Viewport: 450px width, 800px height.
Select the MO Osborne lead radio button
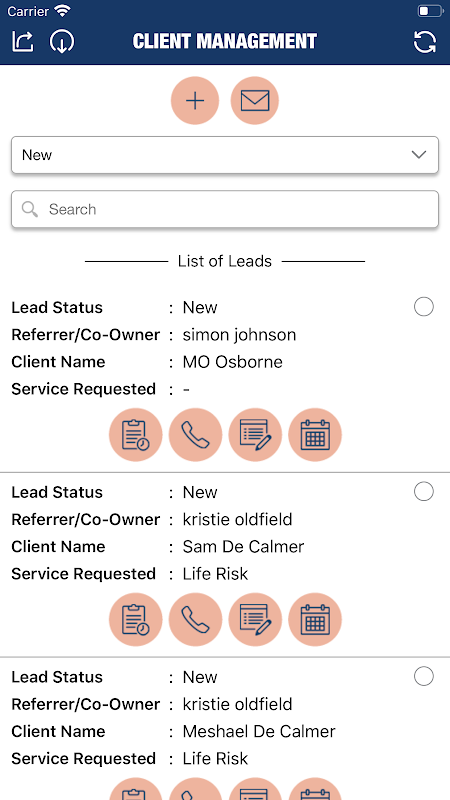coord(423,307)
